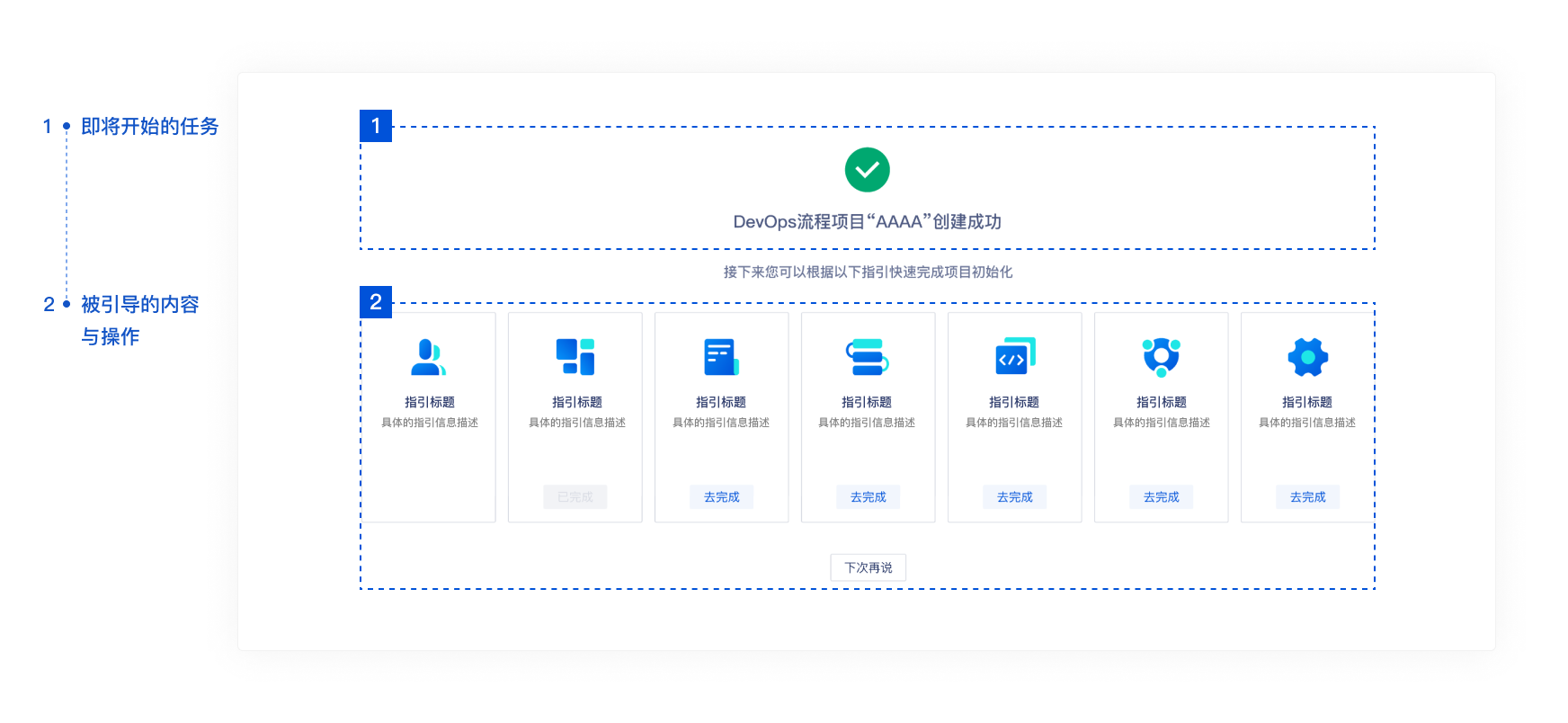Click the document page guide icon
Screen dimensions: 1568x723
721,357
